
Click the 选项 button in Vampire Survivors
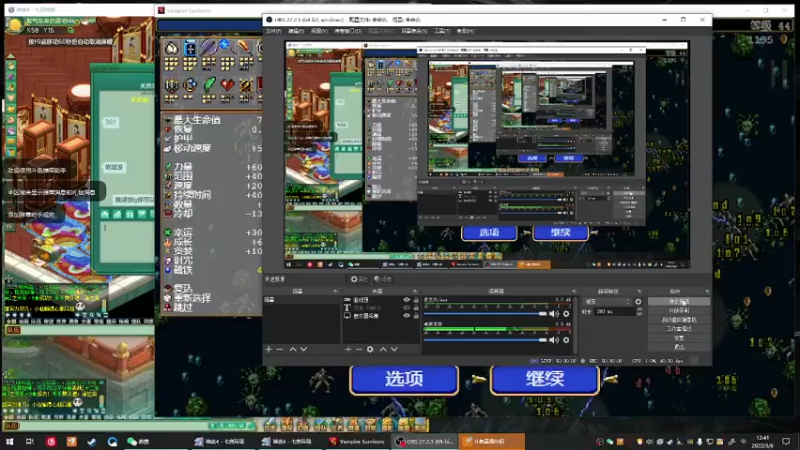(404, 379)
